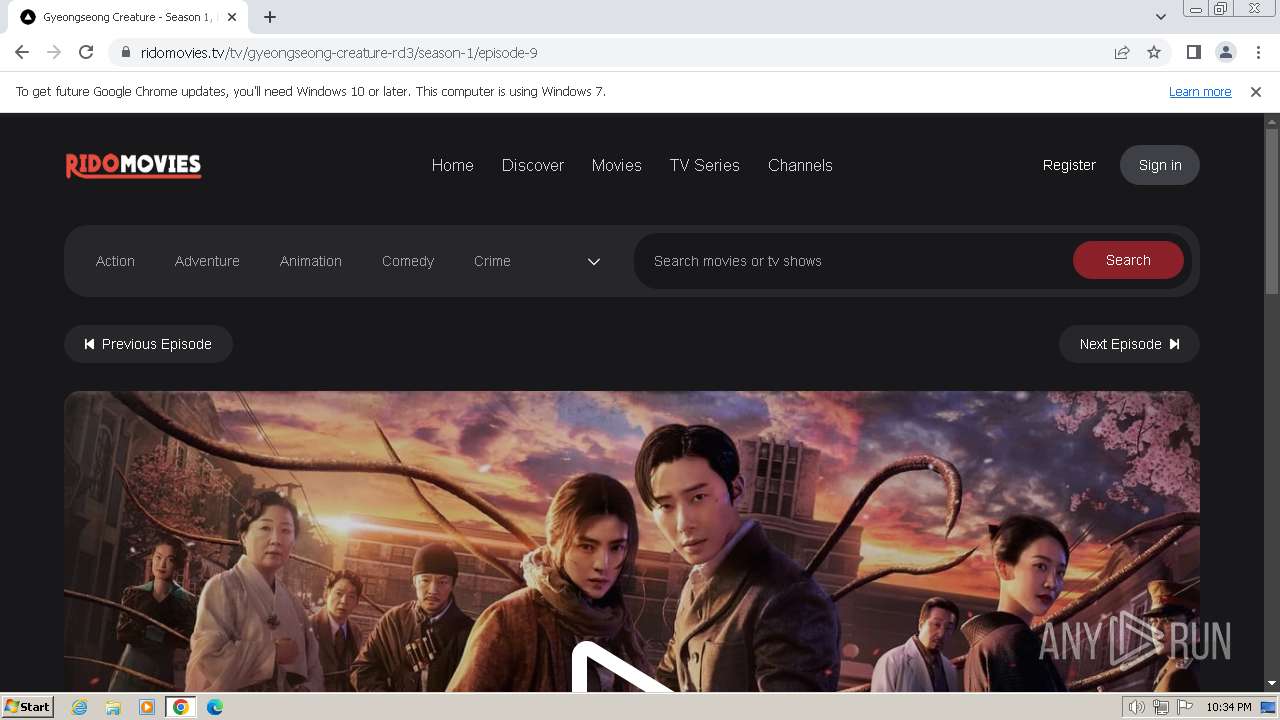Select Crime genre

pos(492,261)
